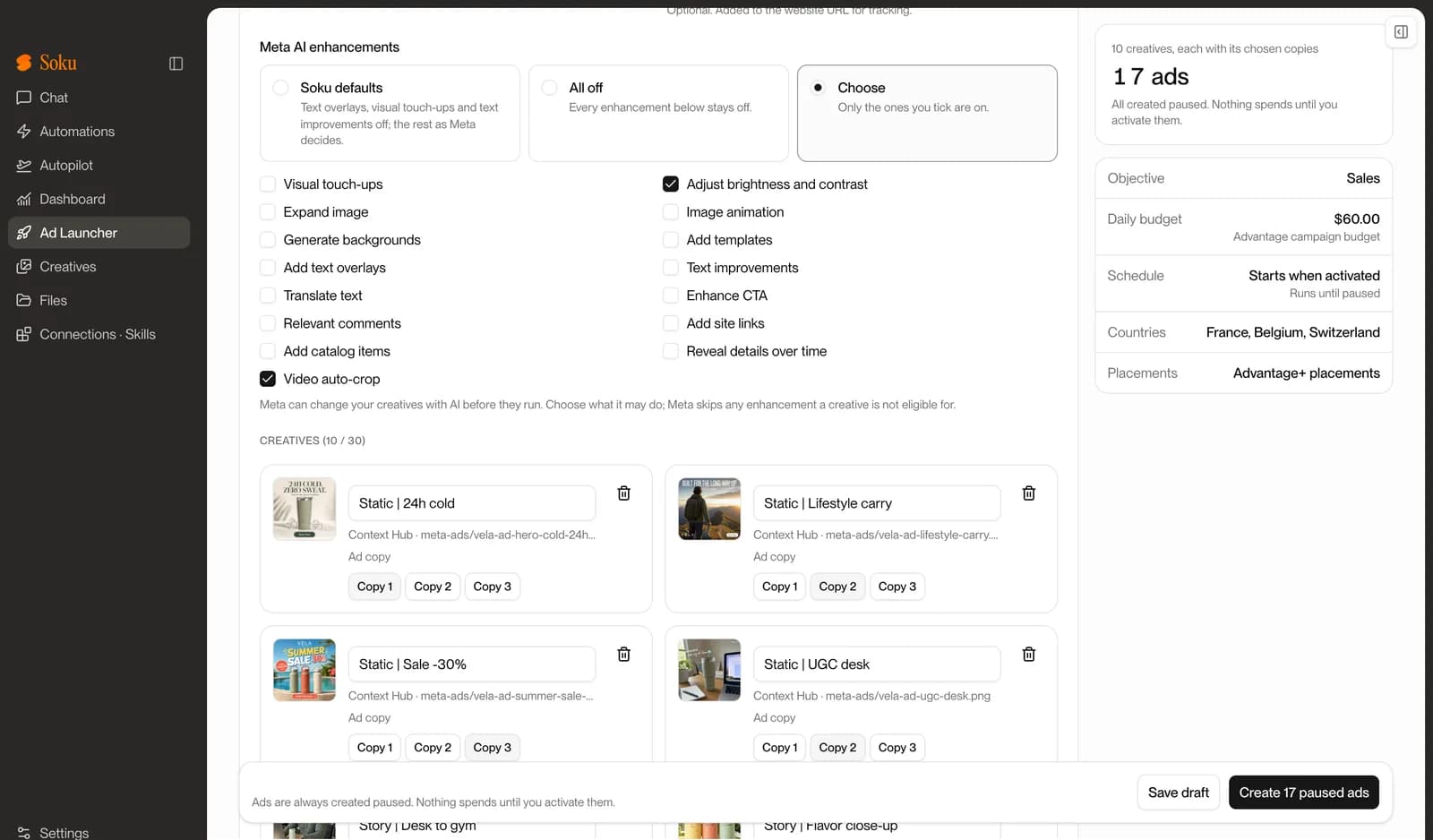Toggle Copy 1 on Static | Lifestyle carry
The image size is (1433, 840).
[779, 587]
